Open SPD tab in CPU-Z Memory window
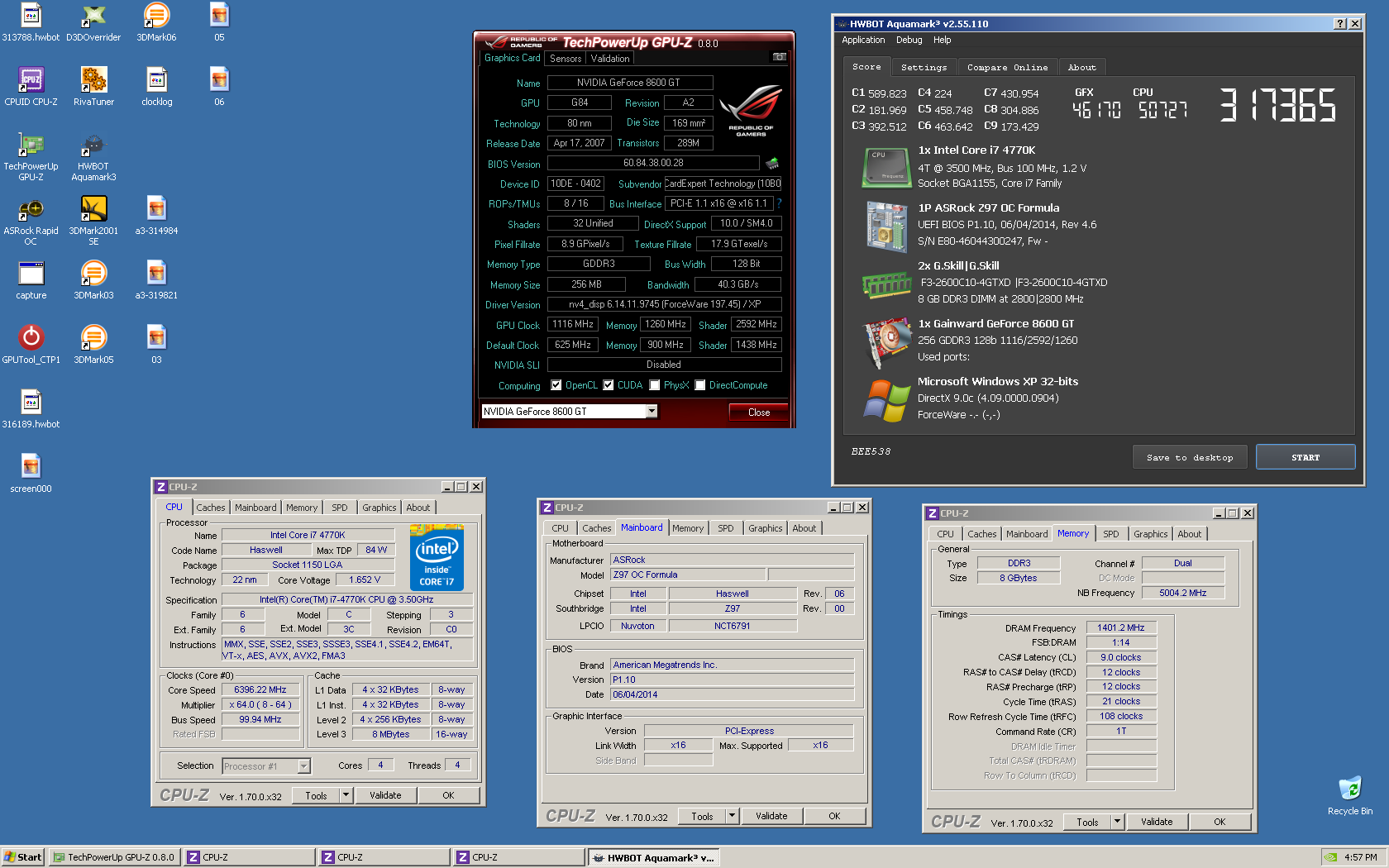This screenshot has height=868, width=1389. click(x=1110, y=534)
